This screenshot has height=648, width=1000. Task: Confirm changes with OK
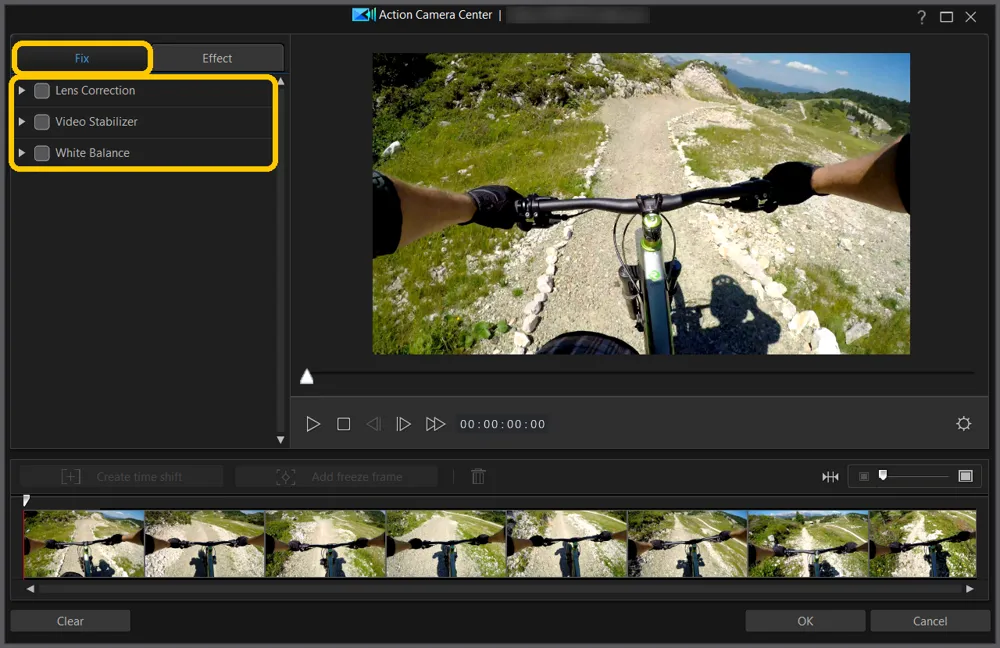tap(805, 621)
